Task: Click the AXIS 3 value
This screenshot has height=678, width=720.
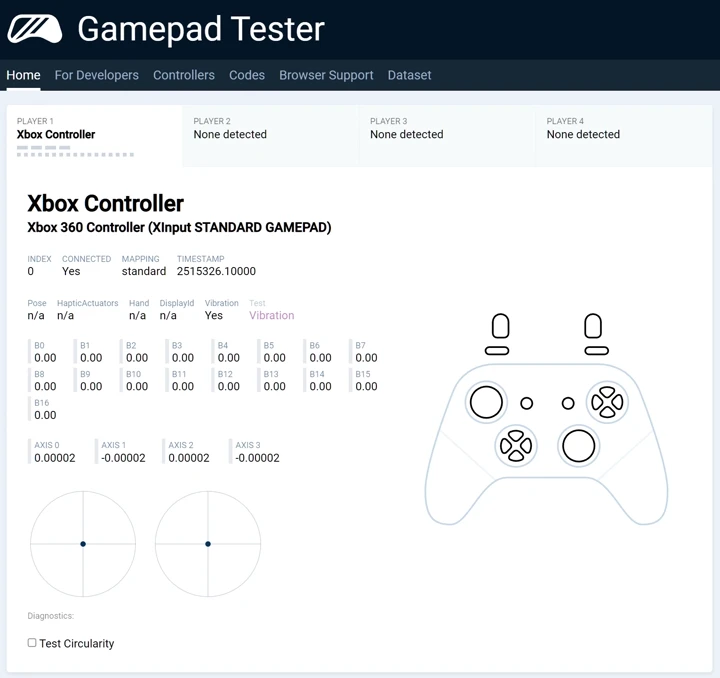Action: pos(257,458)
